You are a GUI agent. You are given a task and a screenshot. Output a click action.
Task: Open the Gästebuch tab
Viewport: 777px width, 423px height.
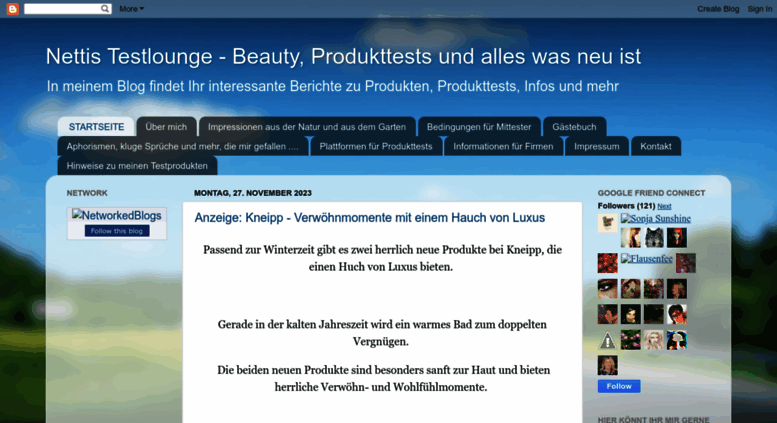point(574,127)
